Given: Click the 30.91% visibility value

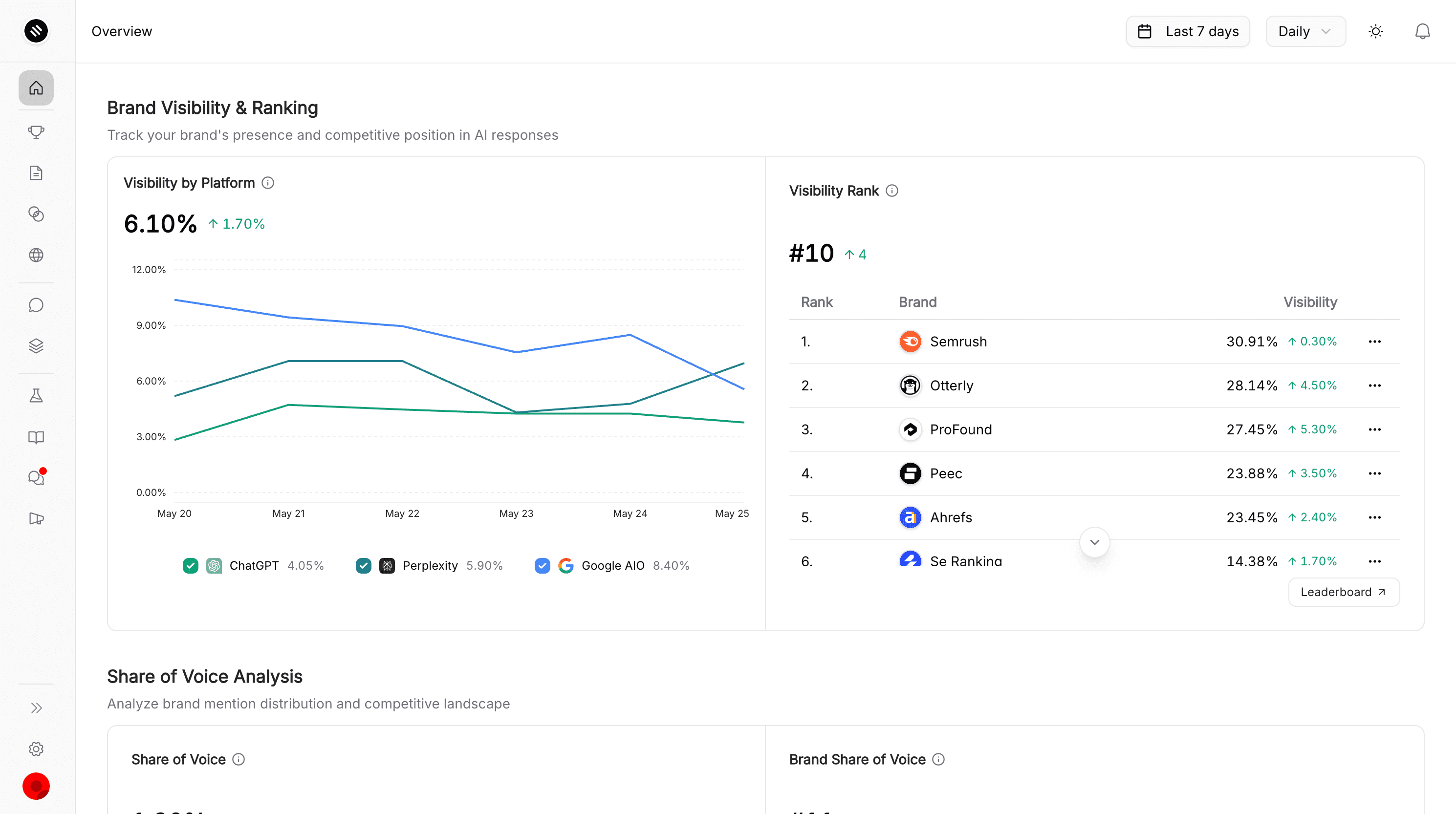Looking at the screenshot, I should point(1252,342).
